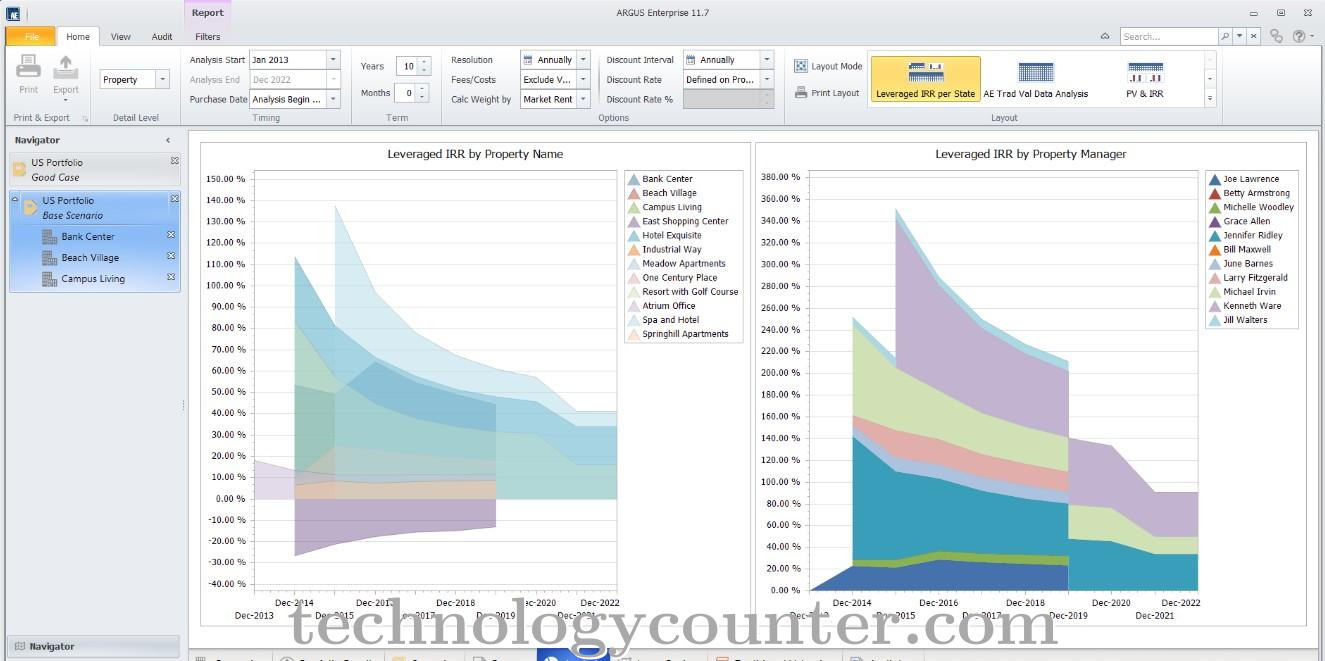Increase the Years spinner value
The height and width of the screenshot is (661, 1325).
(x=424, y=62)
